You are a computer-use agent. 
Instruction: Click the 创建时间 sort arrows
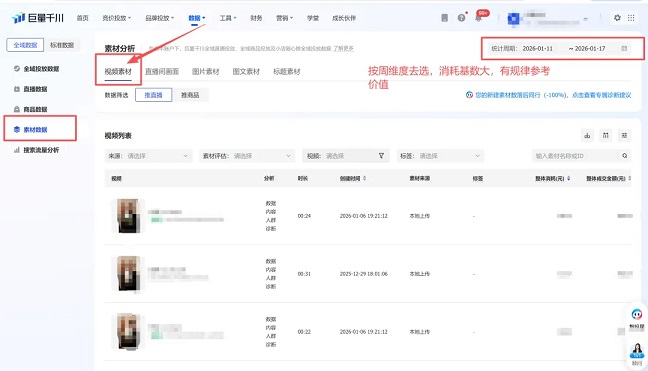click(364, 178)
